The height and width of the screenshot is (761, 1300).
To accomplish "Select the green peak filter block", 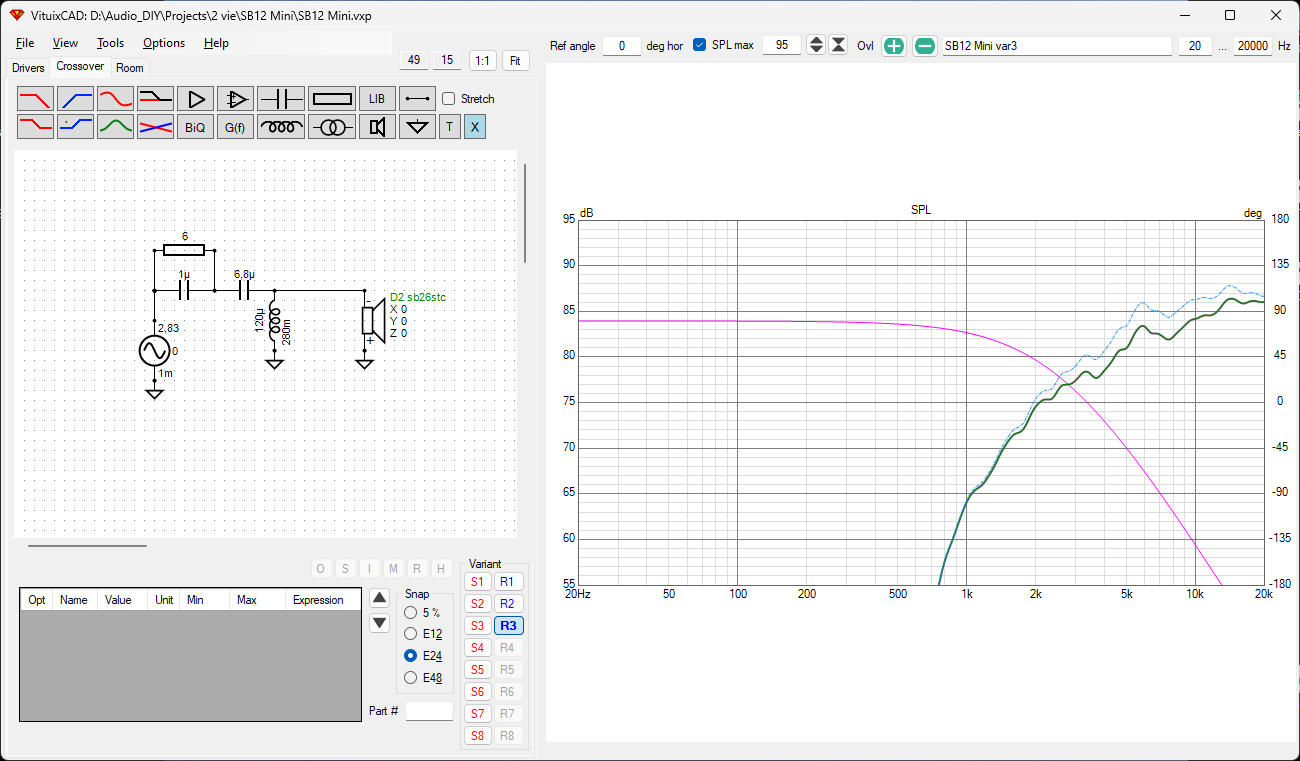I will point(116,127).
